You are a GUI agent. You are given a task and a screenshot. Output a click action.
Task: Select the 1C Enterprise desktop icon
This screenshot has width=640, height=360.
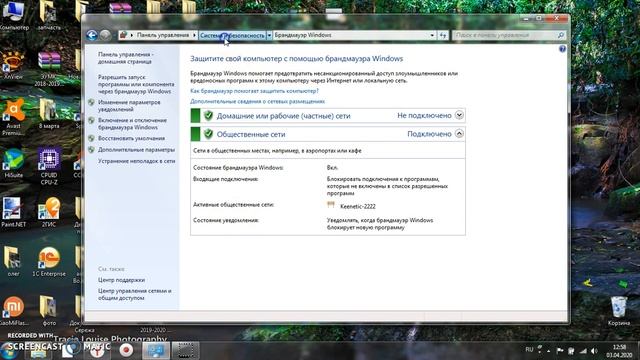click(x=49, y=261)
